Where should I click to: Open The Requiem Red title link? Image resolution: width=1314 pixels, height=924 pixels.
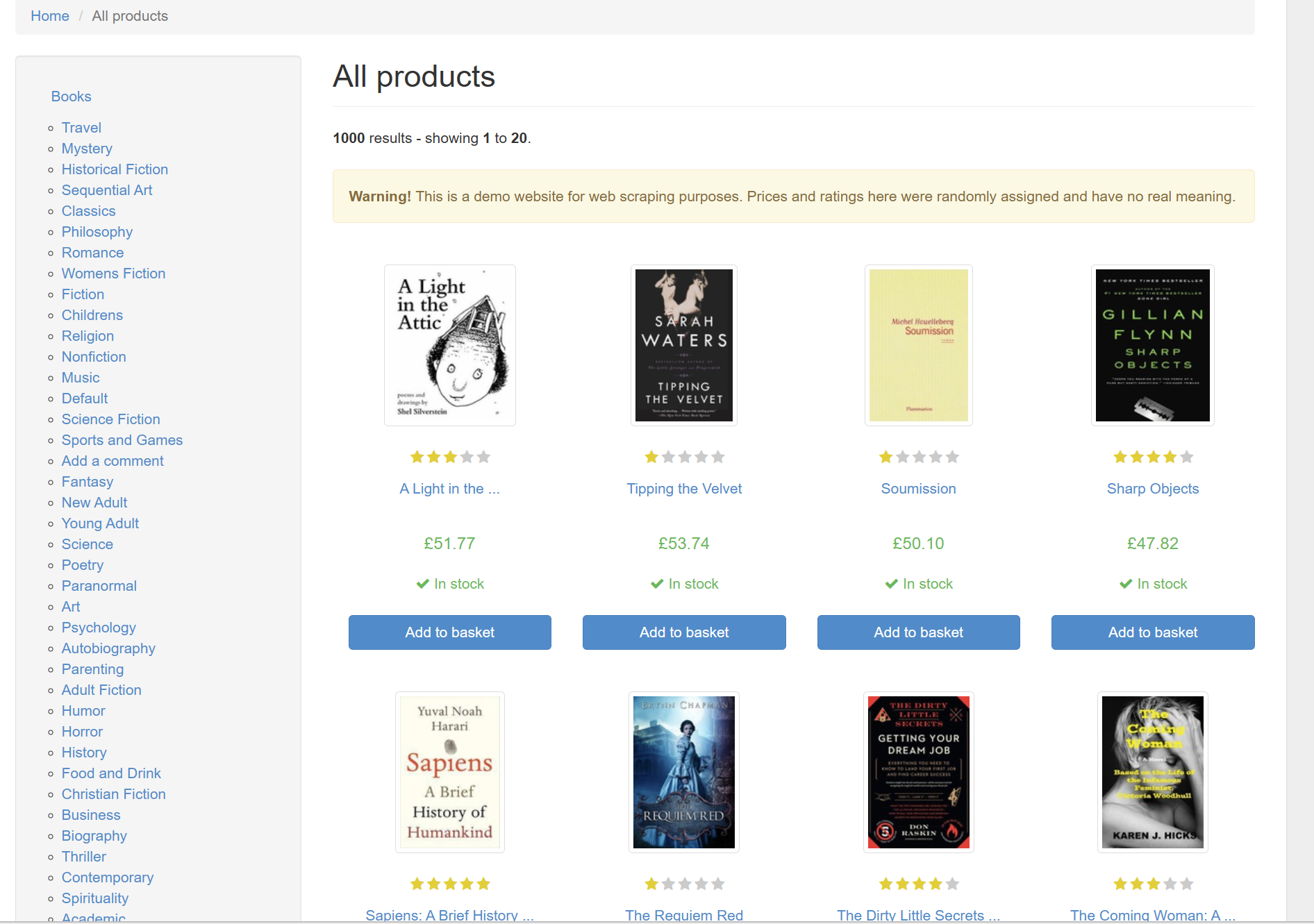(684, 915)
